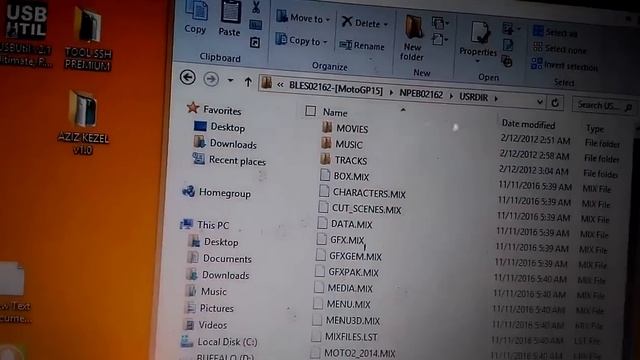Click Select all in the ribbon
The height and width of the screenshot is (360, 640).
click(x=556, y=32)
